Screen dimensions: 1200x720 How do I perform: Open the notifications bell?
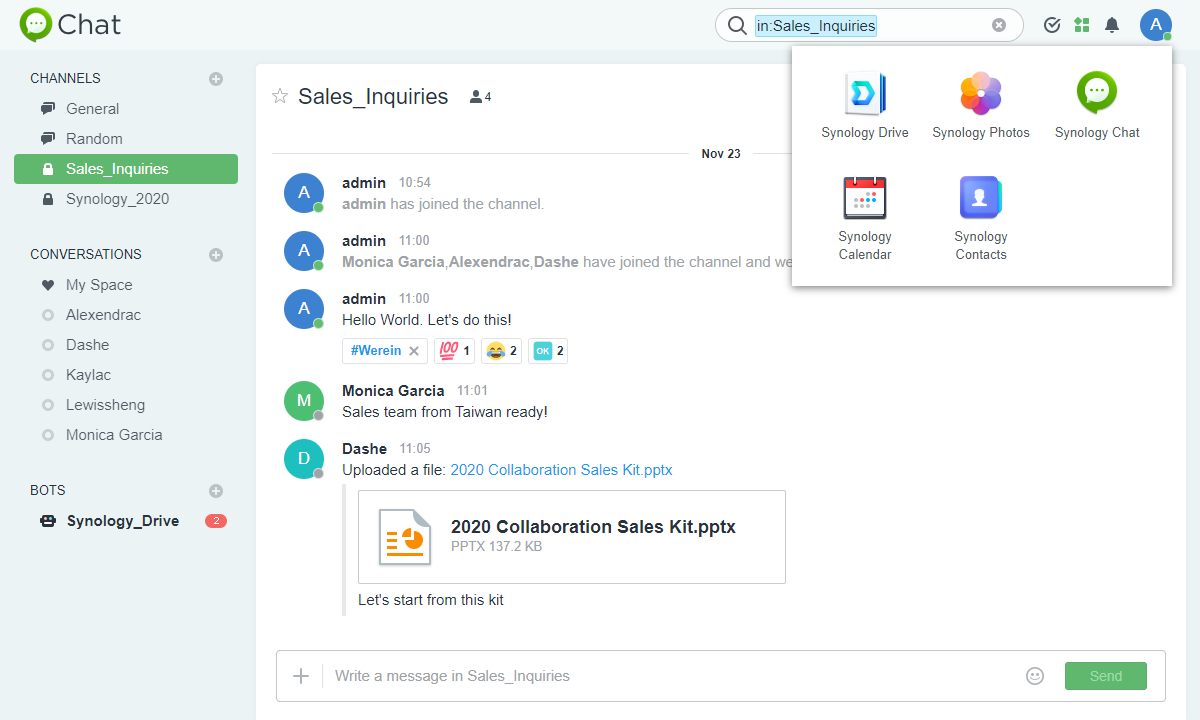(x=1112, y=25)
